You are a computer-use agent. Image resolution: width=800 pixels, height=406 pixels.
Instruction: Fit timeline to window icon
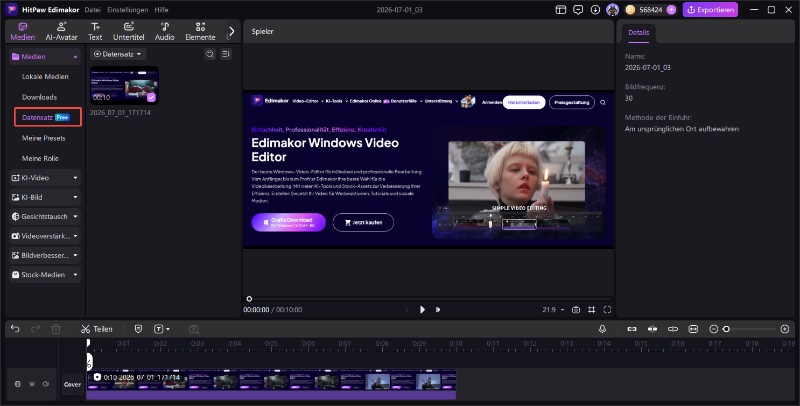click(693, 329)
